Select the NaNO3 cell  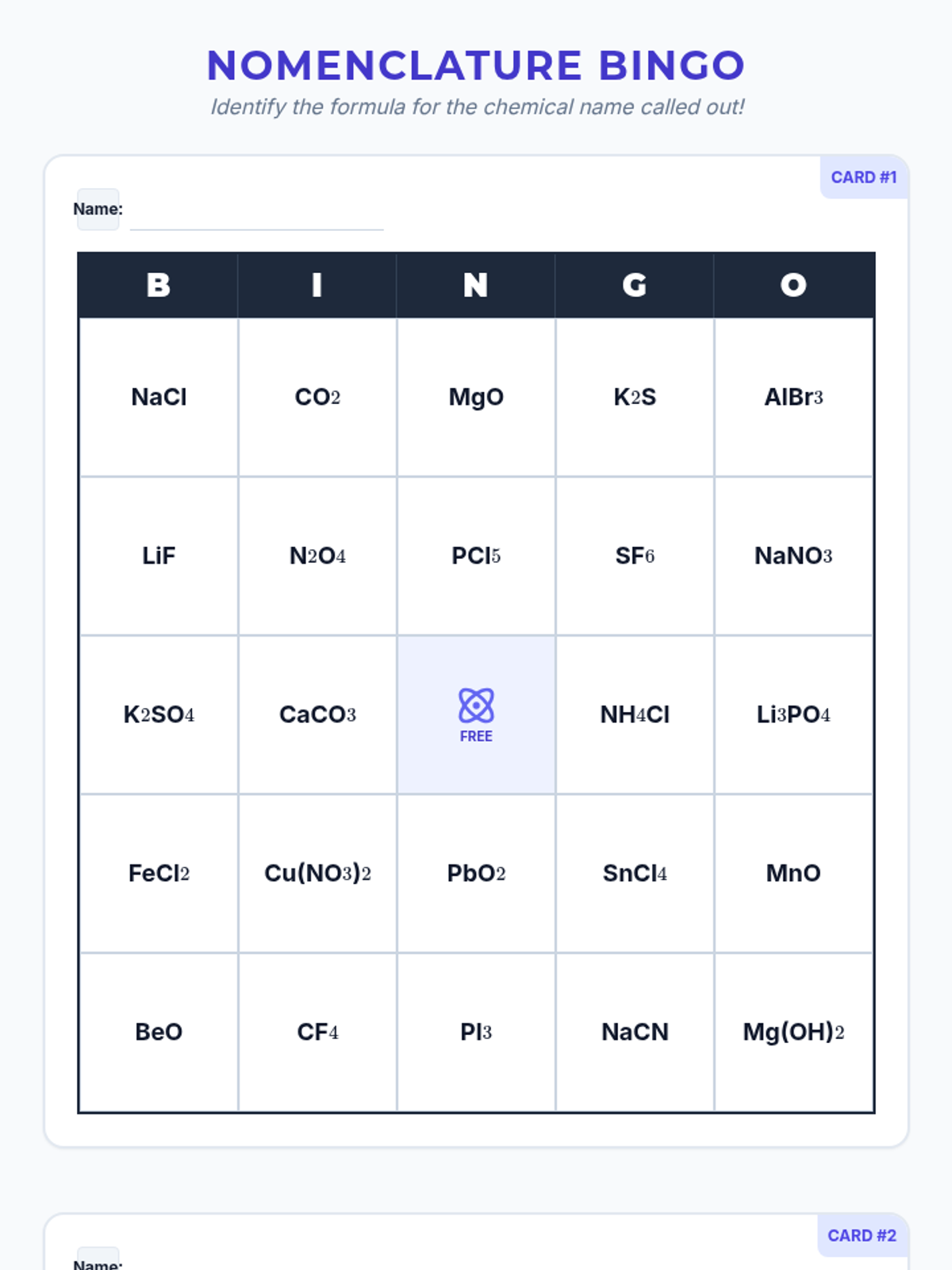click(x=793, y=556)
